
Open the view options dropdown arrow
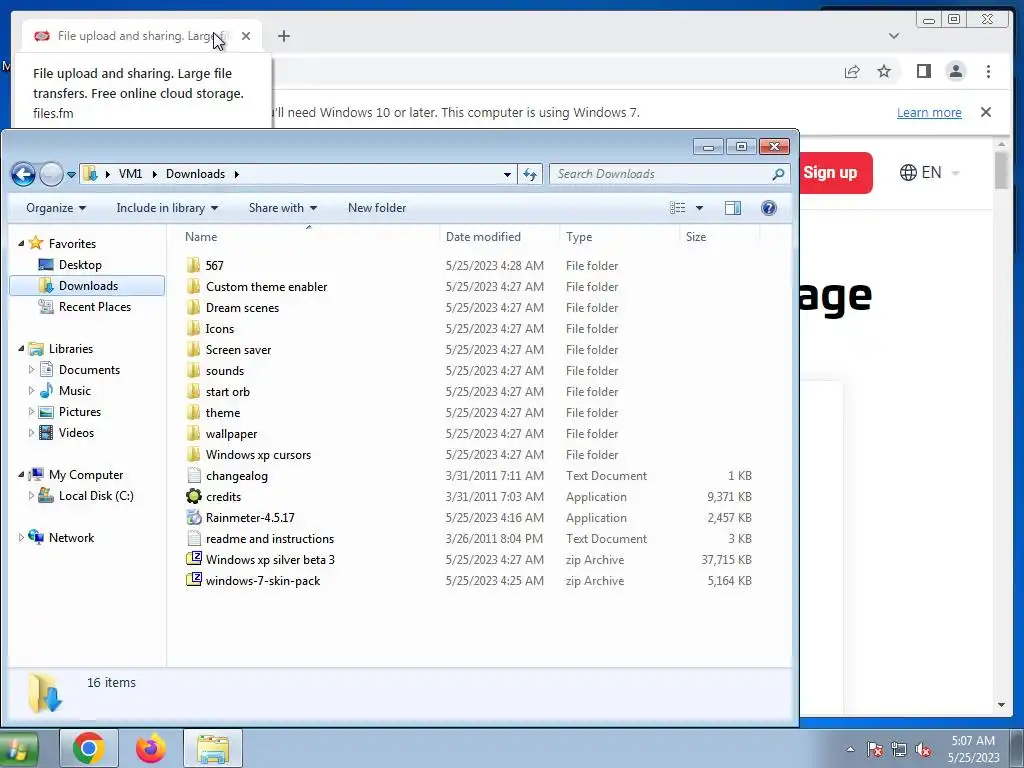699,208
